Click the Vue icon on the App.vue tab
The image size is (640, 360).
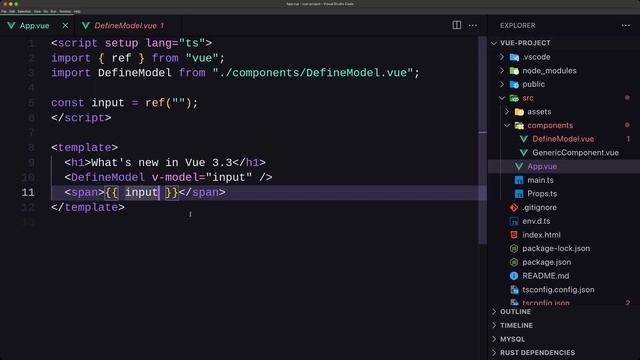11,25
